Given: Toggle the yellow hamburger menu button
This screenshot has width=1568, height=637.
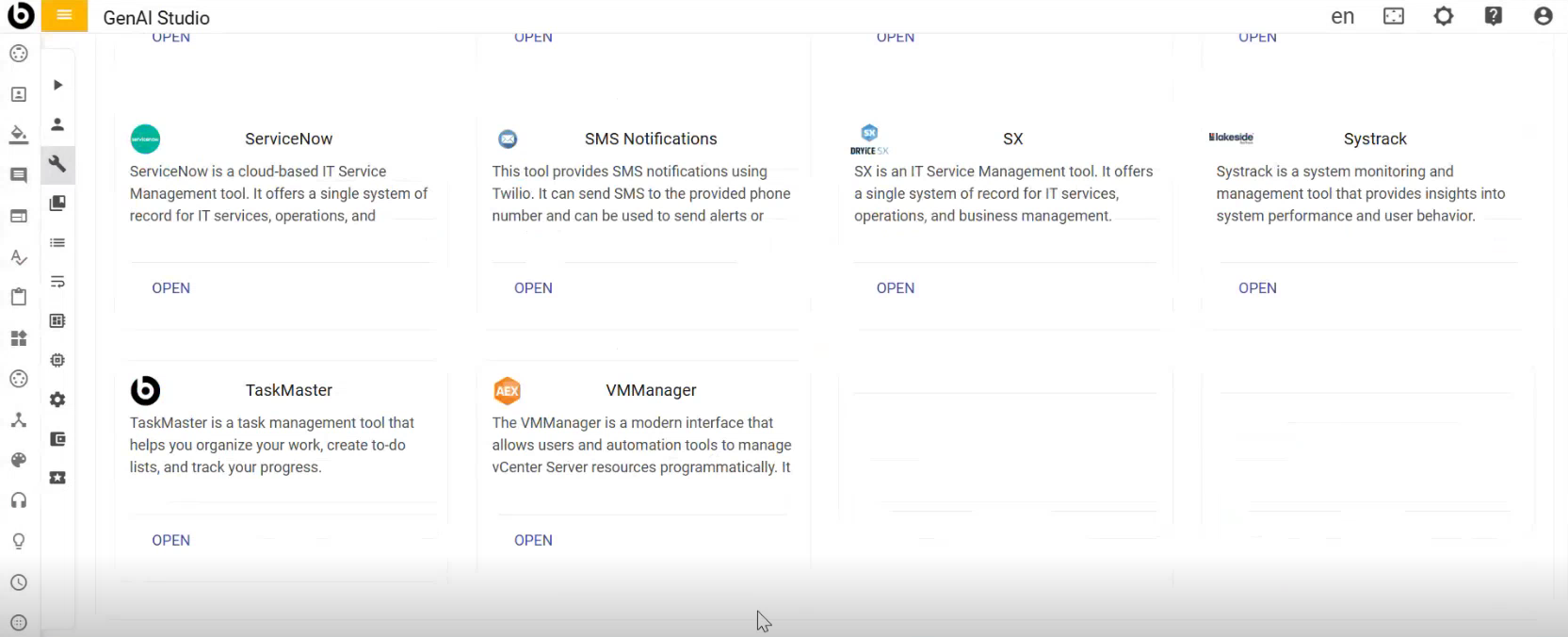Looking at the screenshot, I should (x=64, y=16).
